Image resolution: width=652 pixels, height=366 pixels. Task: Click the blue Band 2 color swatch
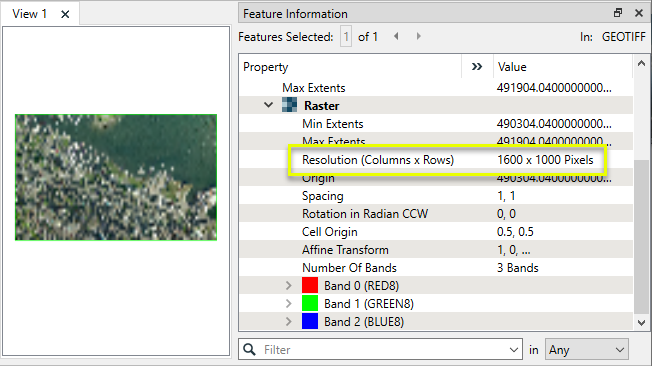[x=310, y=321]
